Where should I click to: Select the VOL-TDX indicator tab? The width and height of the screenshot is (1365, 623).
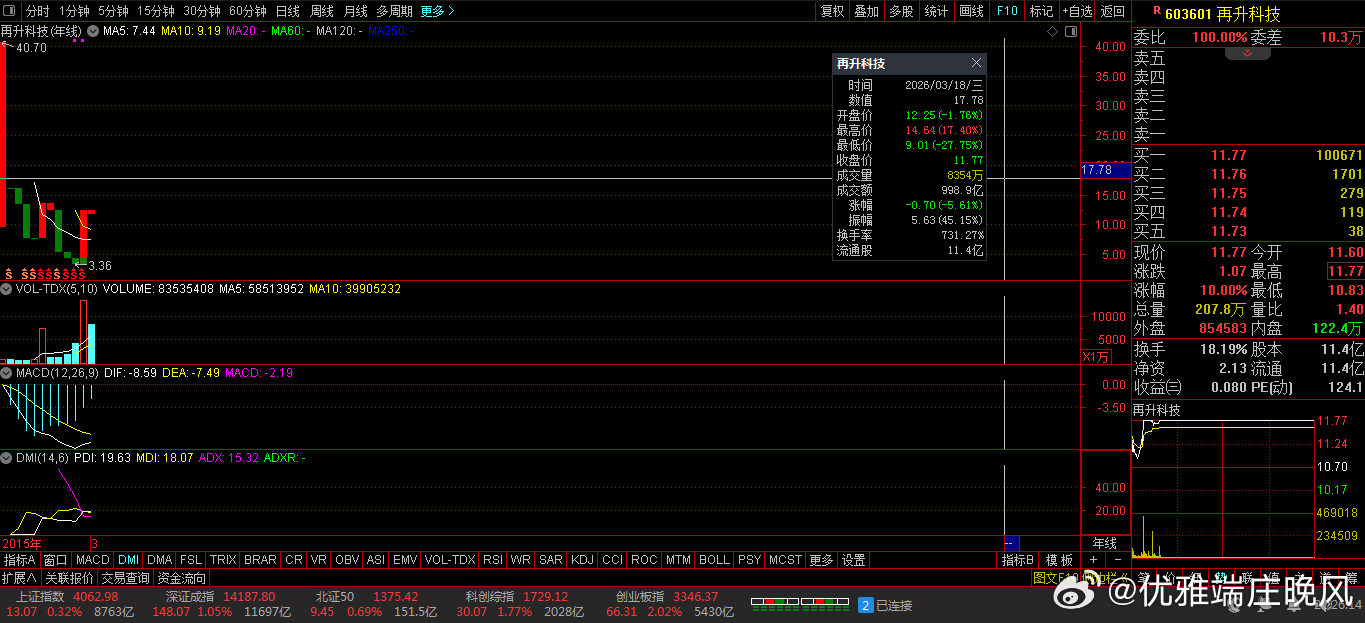450,560
